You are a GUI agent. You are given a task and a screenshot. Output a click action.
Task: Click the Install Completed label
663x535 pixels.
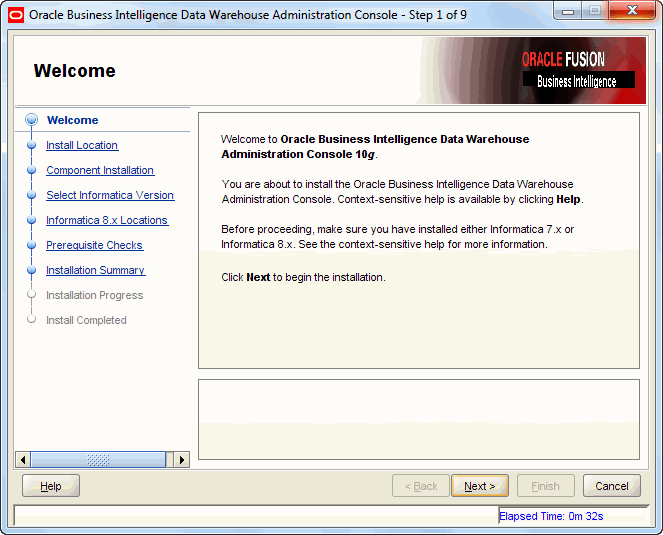[x=86, y=320]
